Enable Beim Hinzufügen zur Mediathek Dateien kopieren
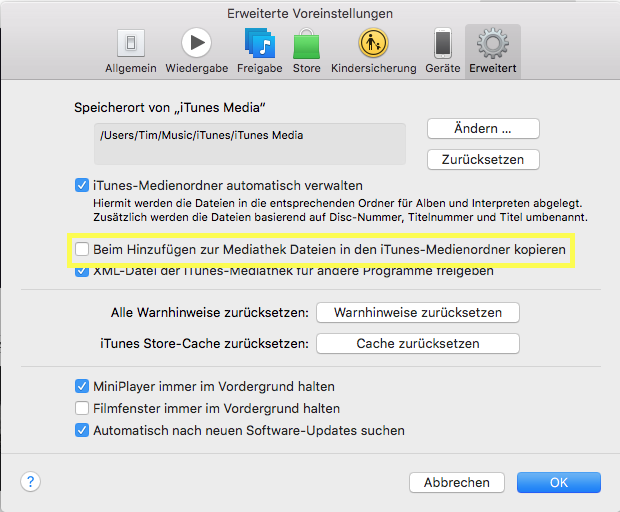 point(81,249)
